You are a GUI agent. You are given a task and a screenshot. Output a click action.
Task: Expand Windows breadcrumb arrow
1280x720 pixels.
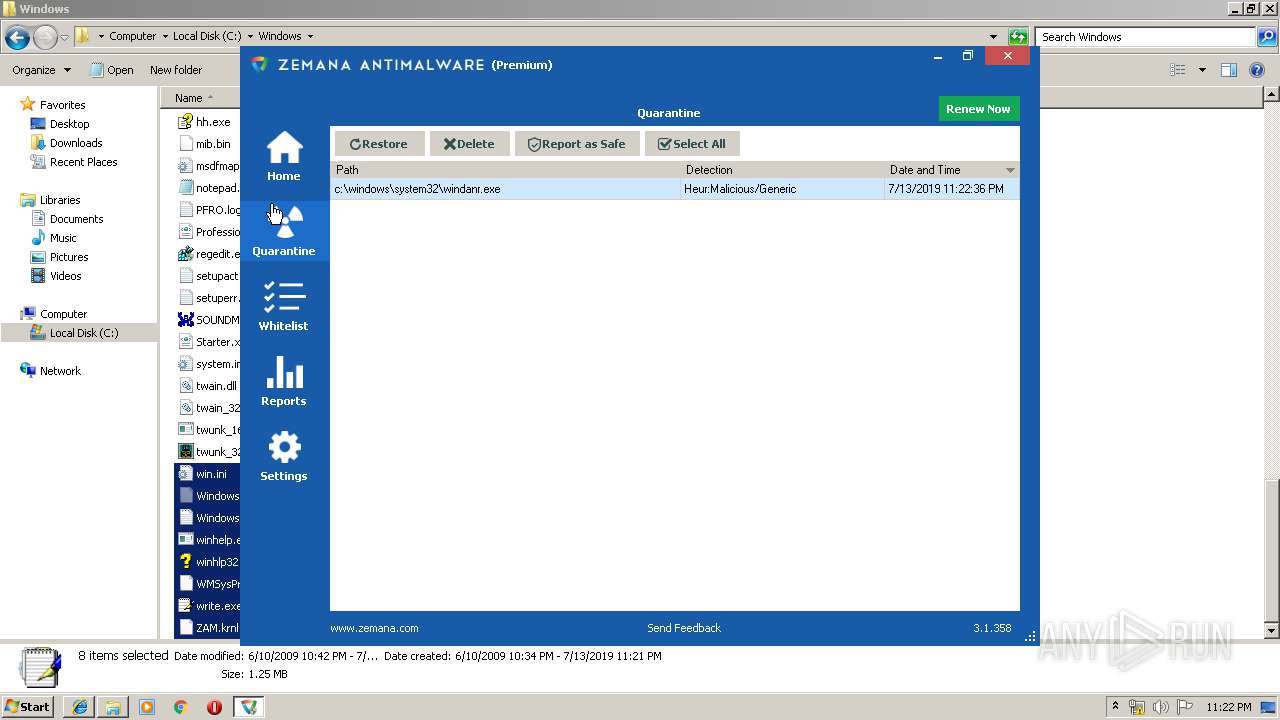pos(310,36)
